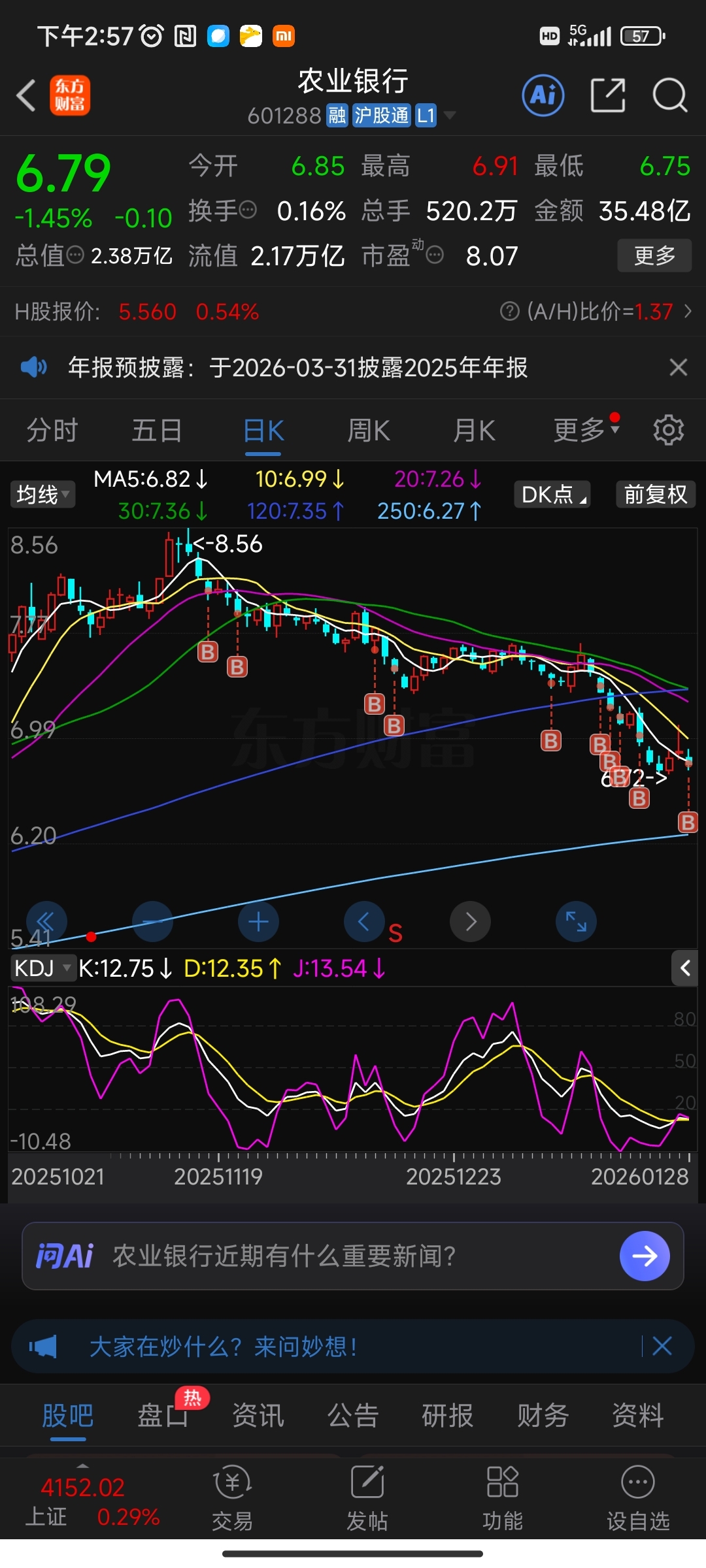The height and width of the screenshot is (1568, 706).
Task: Open the Ai assistant circle icon
Action: (543, 95)
